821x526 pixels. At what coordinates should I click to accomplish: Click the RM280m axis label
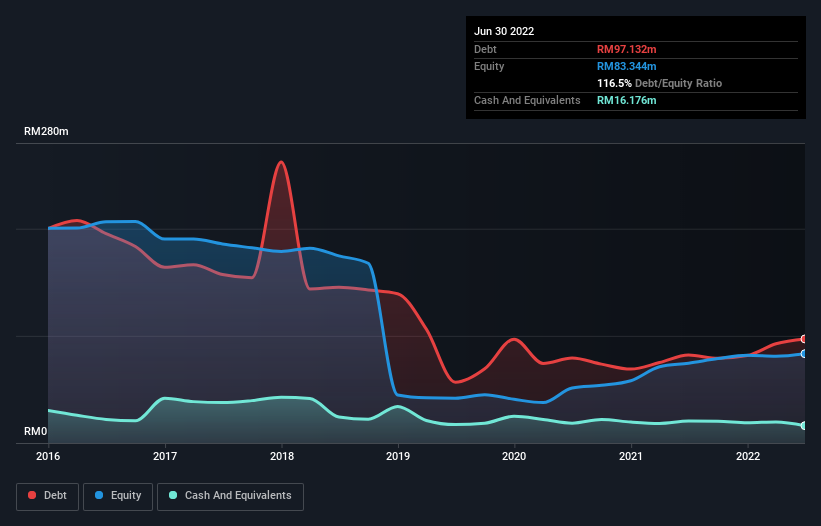[x=46, y=131]
